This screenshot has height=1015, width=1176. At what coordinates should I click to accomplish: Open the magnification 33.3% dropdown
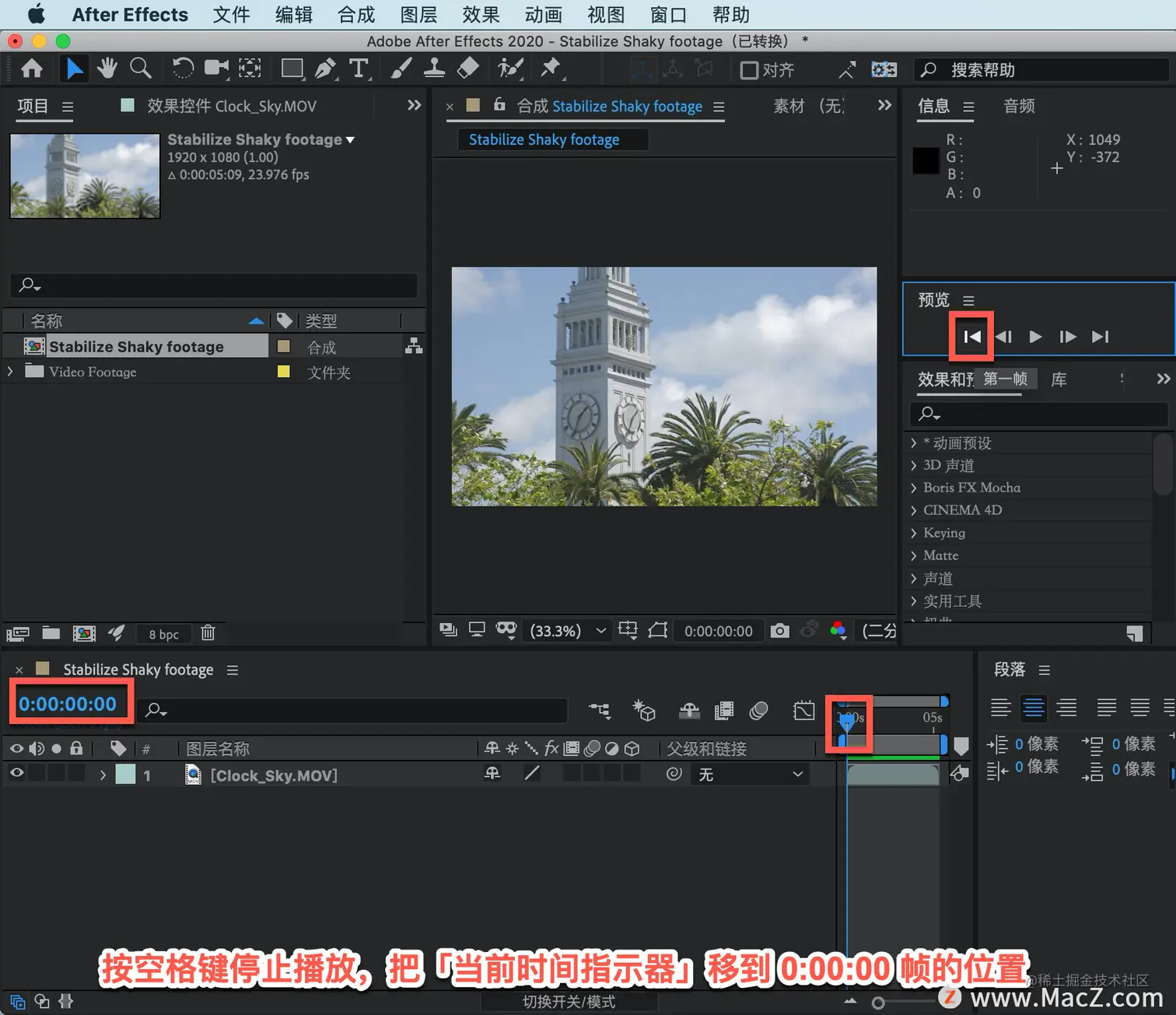tap(568, 631)
